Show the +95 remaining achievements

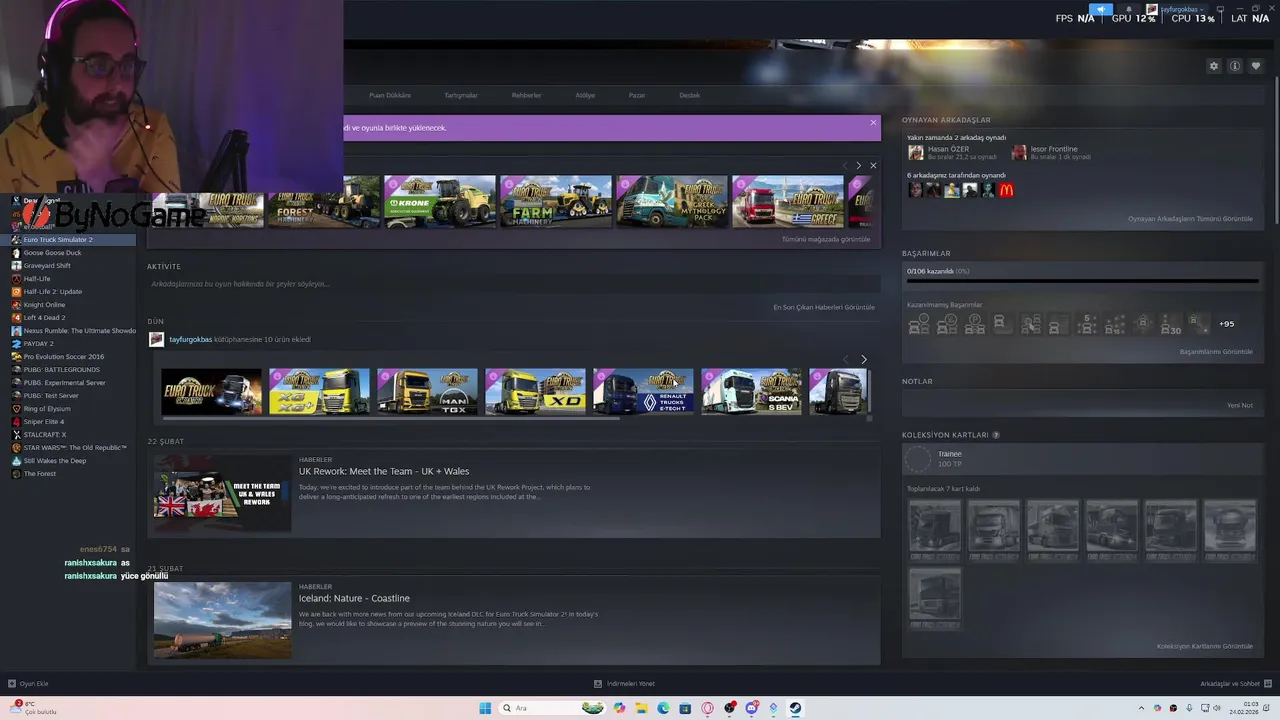(1226, 324)
